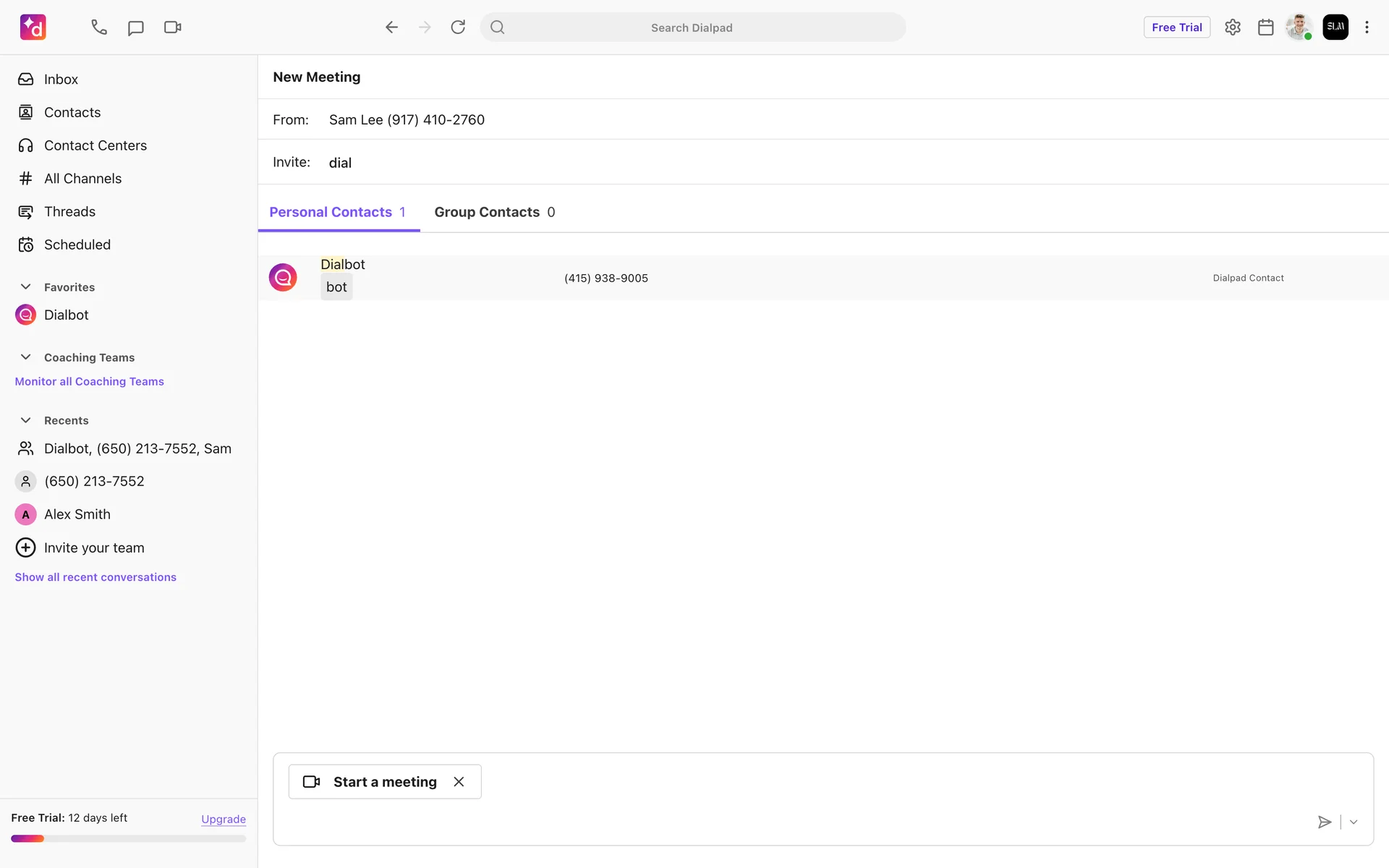The width and height of the screenshot is (1389, 868).
Task: Open the calendar icon in header
Action: (1265, 27)
